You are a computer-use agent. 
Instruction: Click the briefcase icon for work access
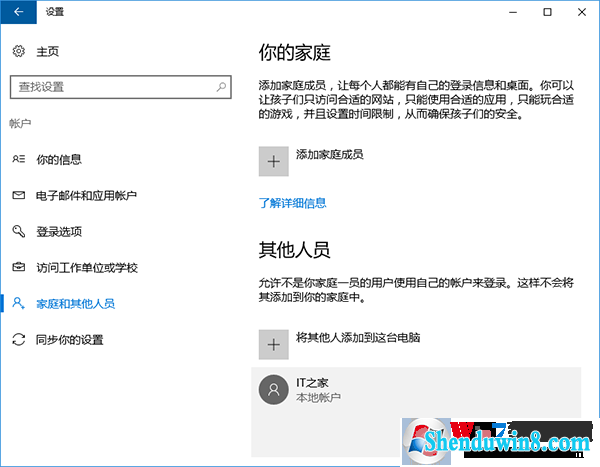[x=19, y=267]
